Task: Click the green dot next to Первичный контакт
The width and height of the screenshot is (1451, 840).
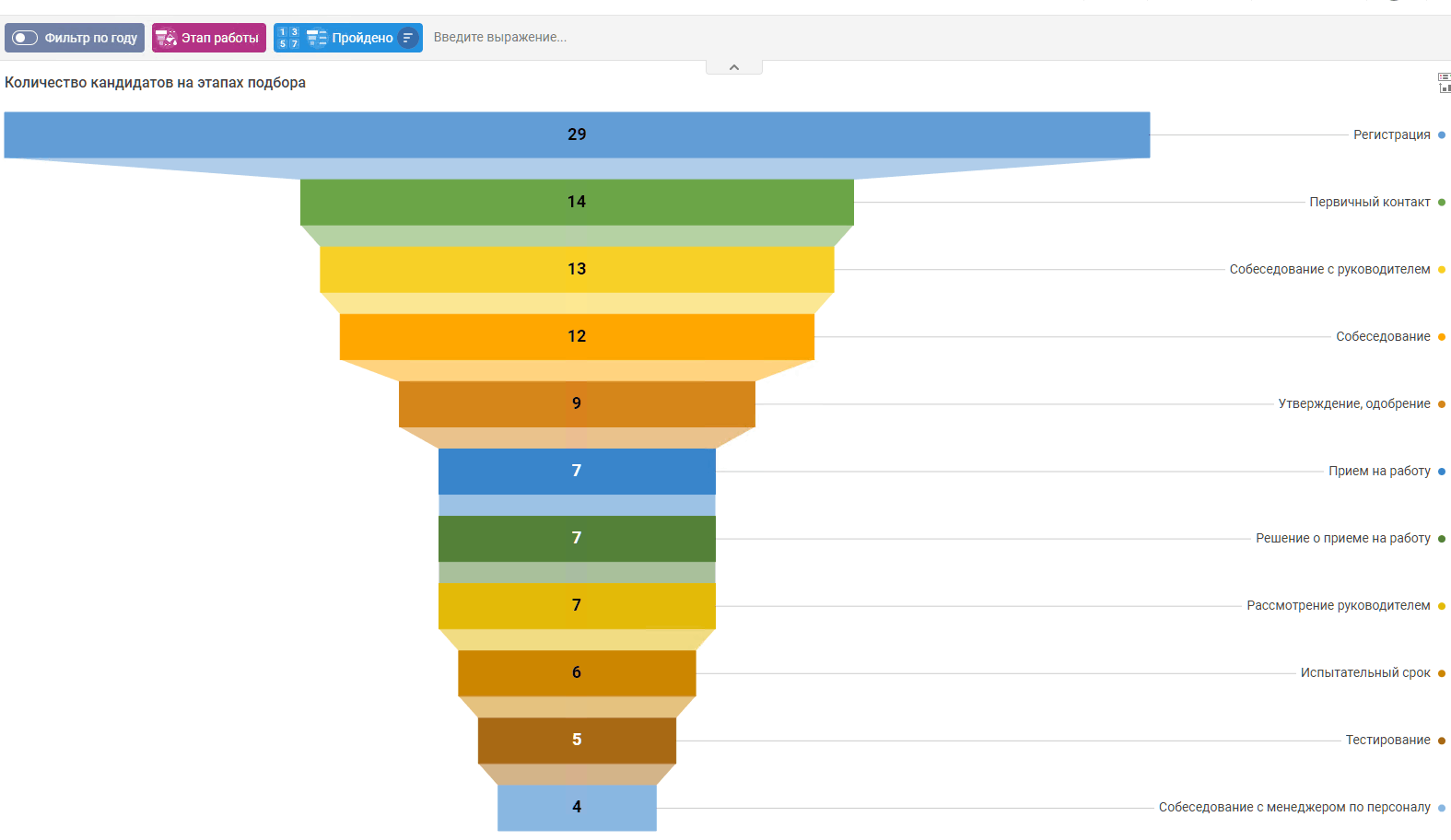Action: tap(1442, 203)
